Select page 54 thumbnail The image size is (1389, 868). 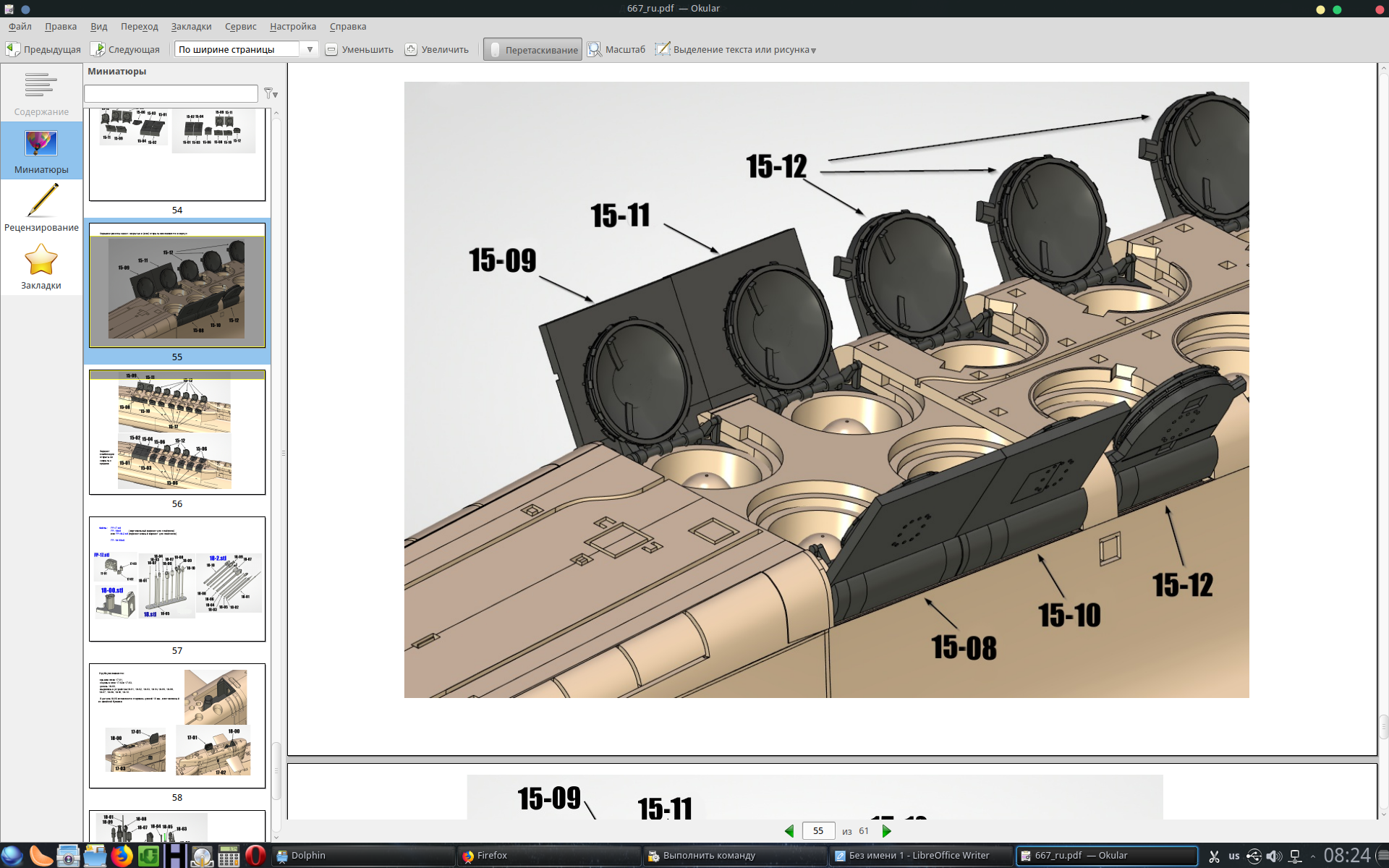point(177,154)
